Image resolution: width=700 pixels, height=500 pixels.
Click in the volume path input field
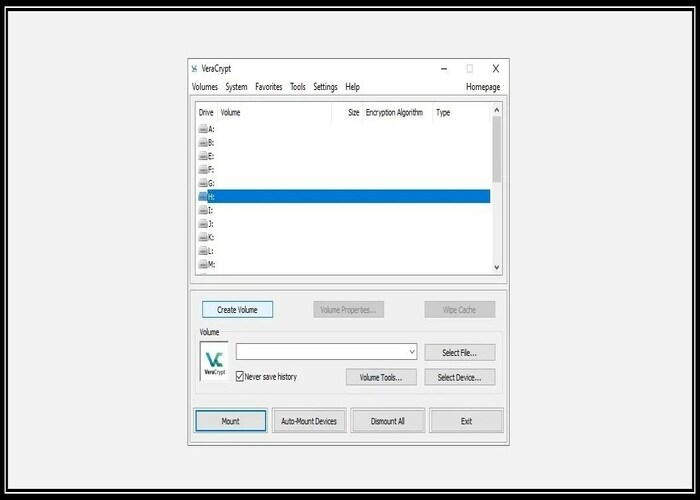(x=322, y=352)
